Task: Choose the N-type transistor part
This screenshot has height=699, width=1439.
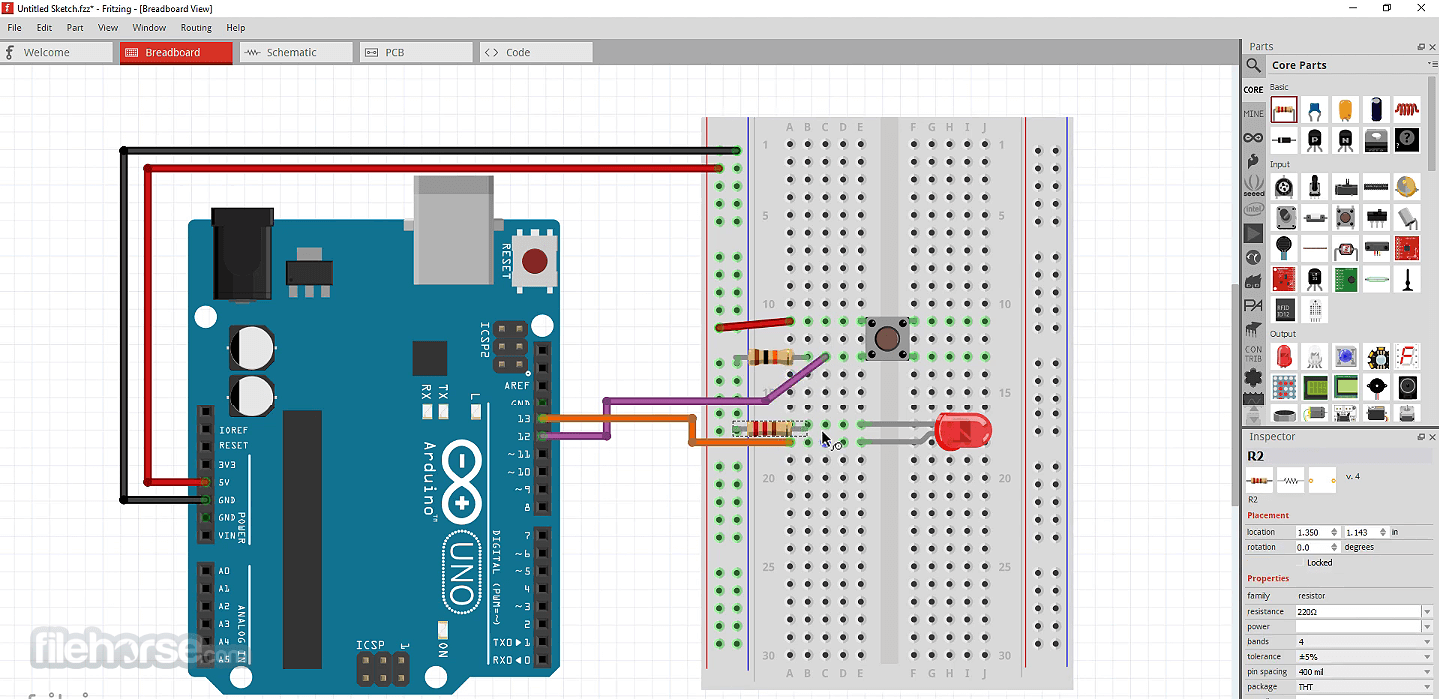Action: 1346,140
